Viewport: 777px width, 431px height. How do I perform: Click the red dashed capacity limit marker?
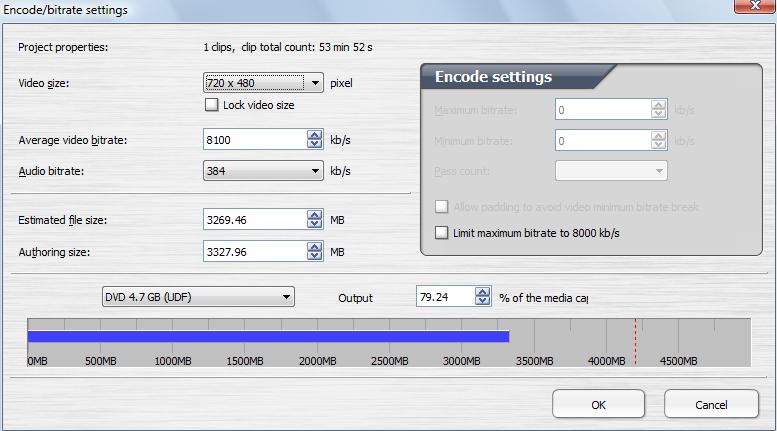pyautogui.click(x=635, y=340)
